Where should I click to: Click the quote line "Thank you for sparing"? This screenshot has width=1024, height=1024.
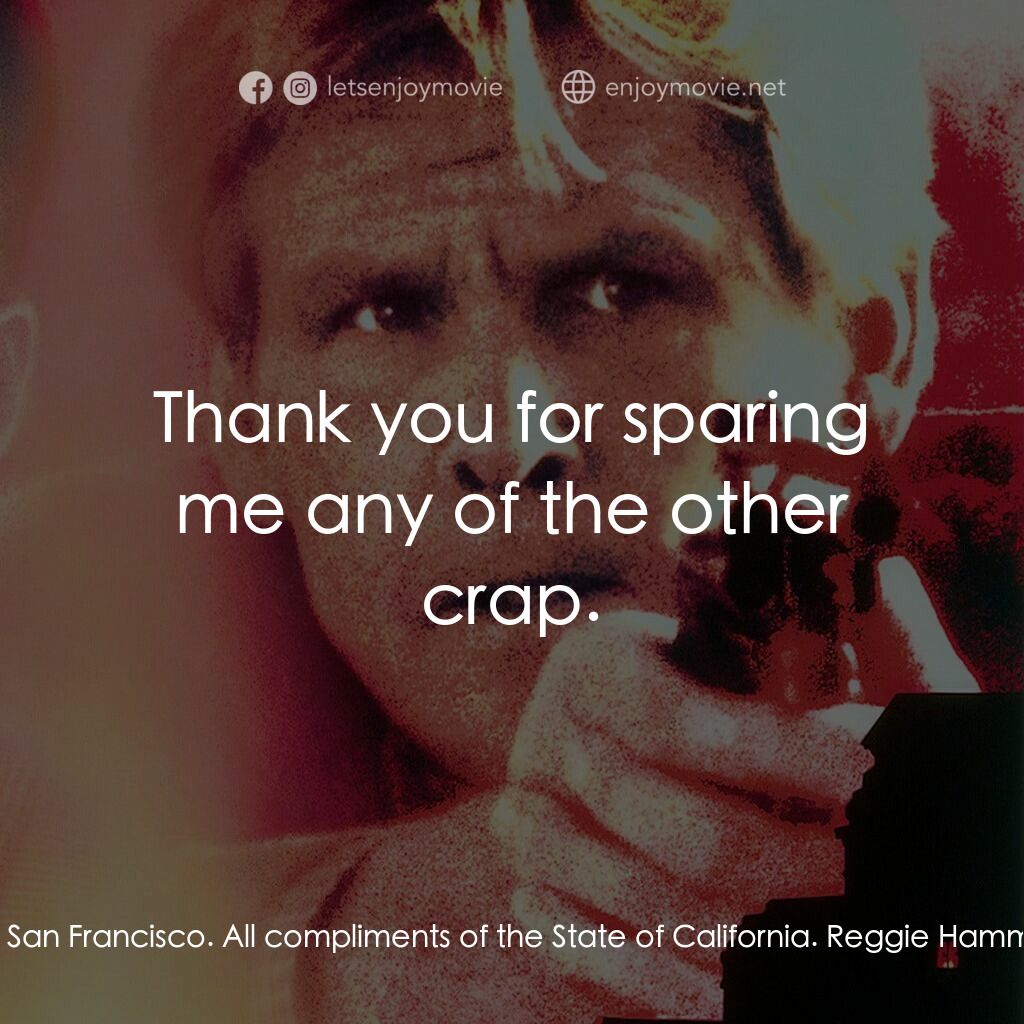pos(511,418)
